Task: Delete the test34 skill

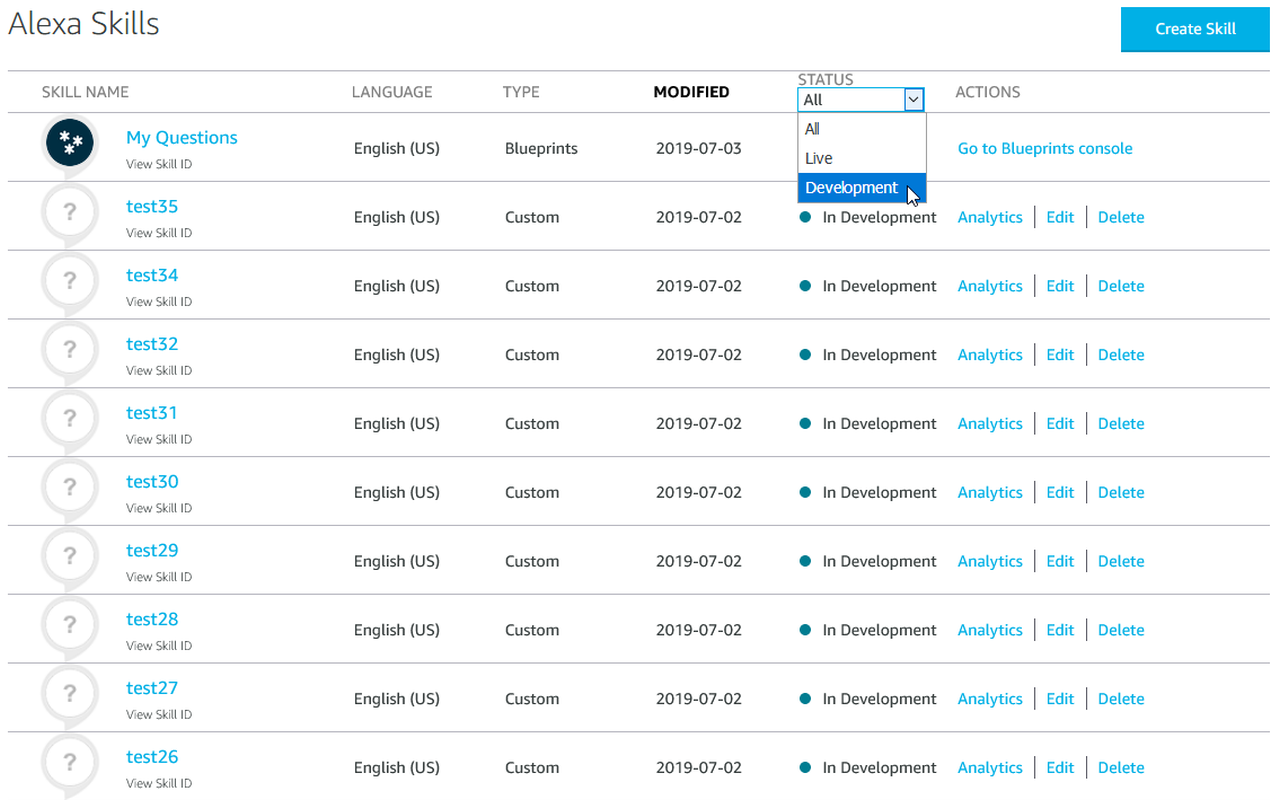Action: point(1121,286)
